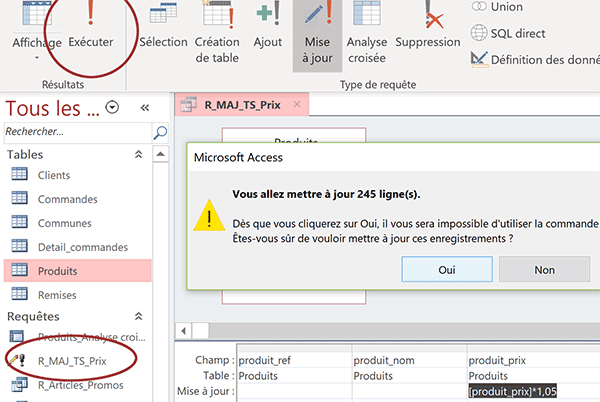Collapse the Requêtes group
Image resolution: width=600 pixels, height=402 pixels.
point(138,316)
